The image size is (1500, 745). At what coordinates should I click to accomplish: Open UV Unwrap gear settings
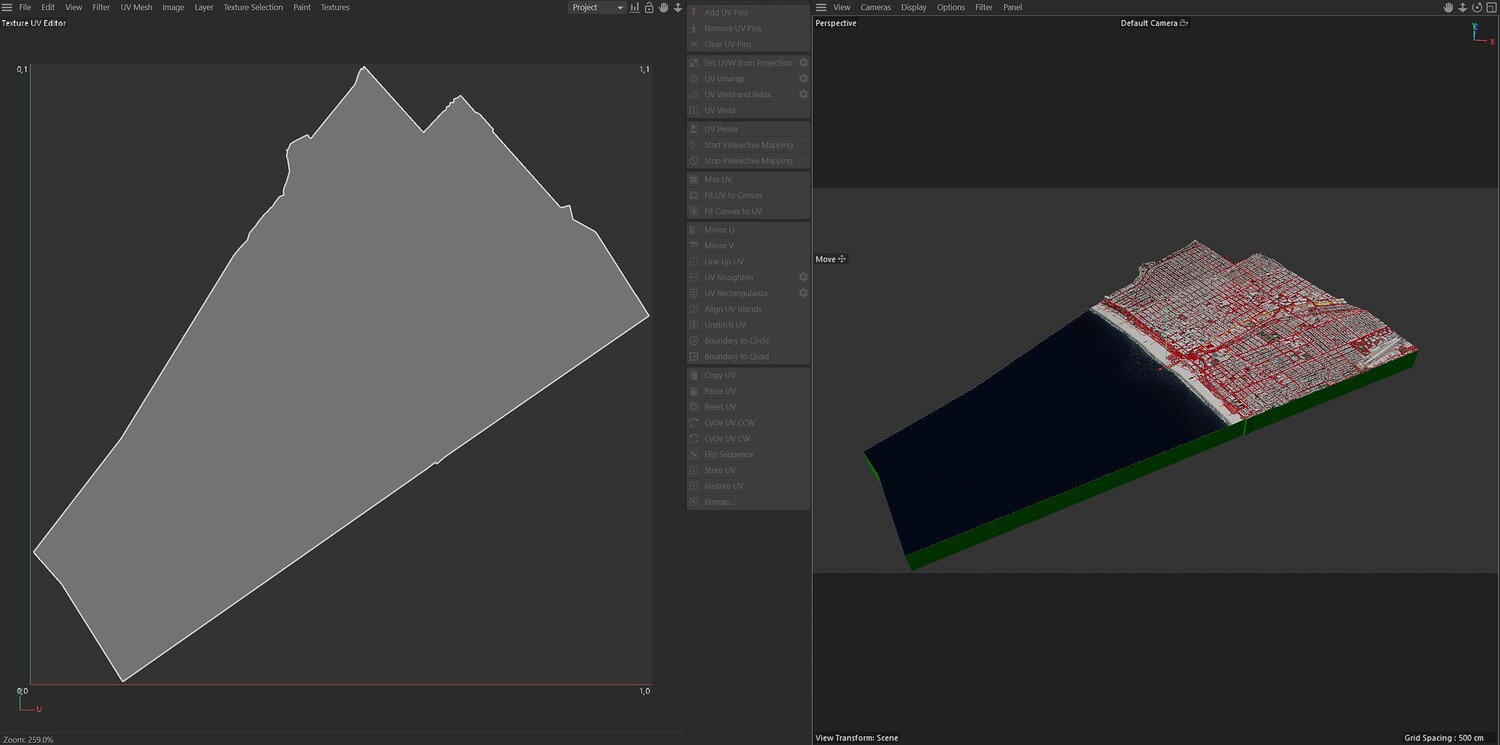[x=803, y=78]
